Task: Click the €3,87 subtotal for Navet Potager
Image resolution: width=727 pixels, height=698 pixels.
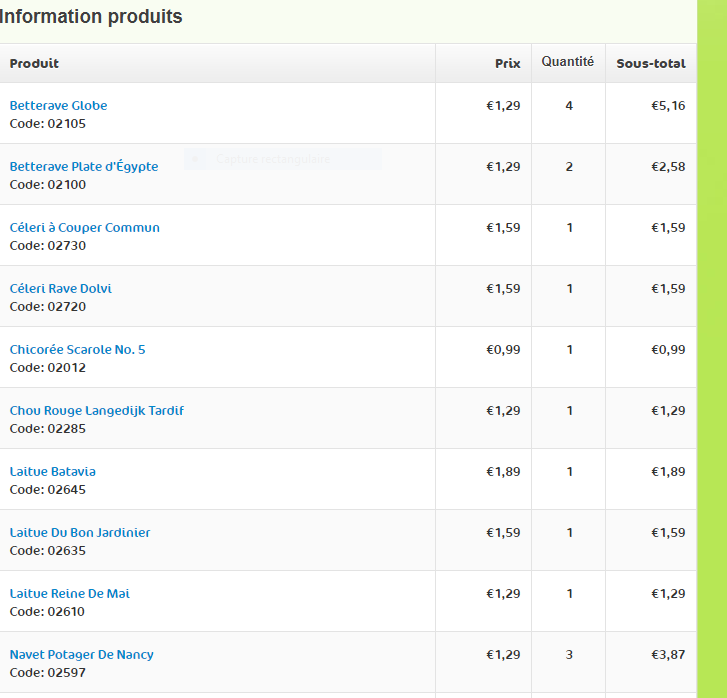Action: click(x=668, y=655)
